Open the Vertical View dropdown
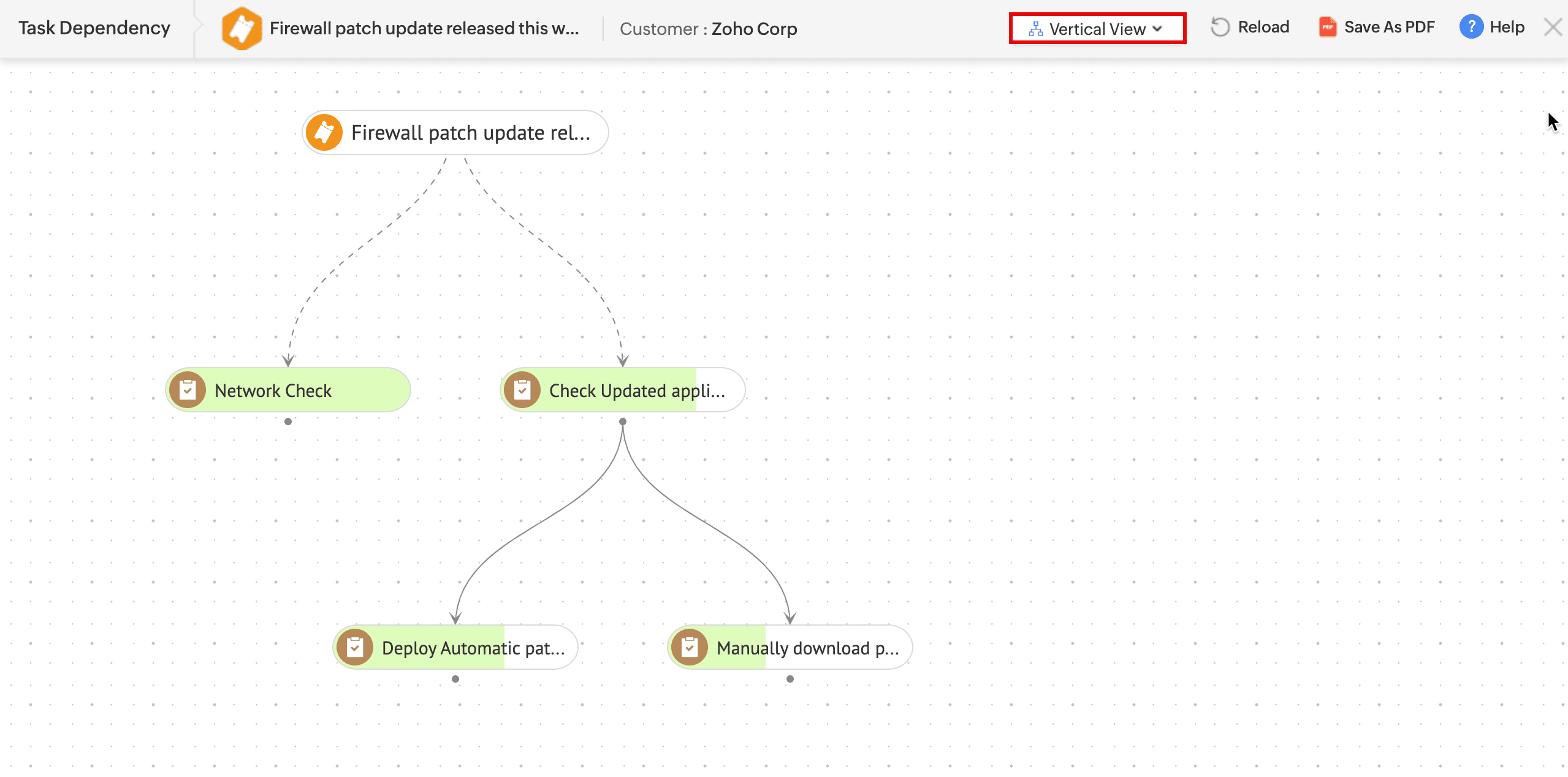Screen dimensions: 1568x777 click(1097, 29)
